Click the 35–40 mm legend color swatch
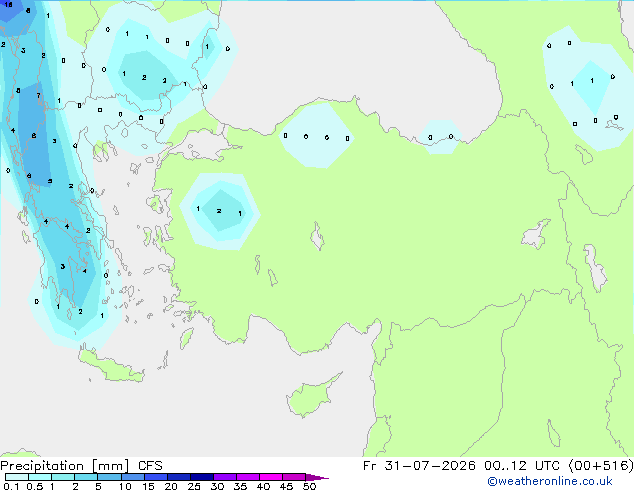The width and height of the screenshot is (634, 490). pos(248,477)
